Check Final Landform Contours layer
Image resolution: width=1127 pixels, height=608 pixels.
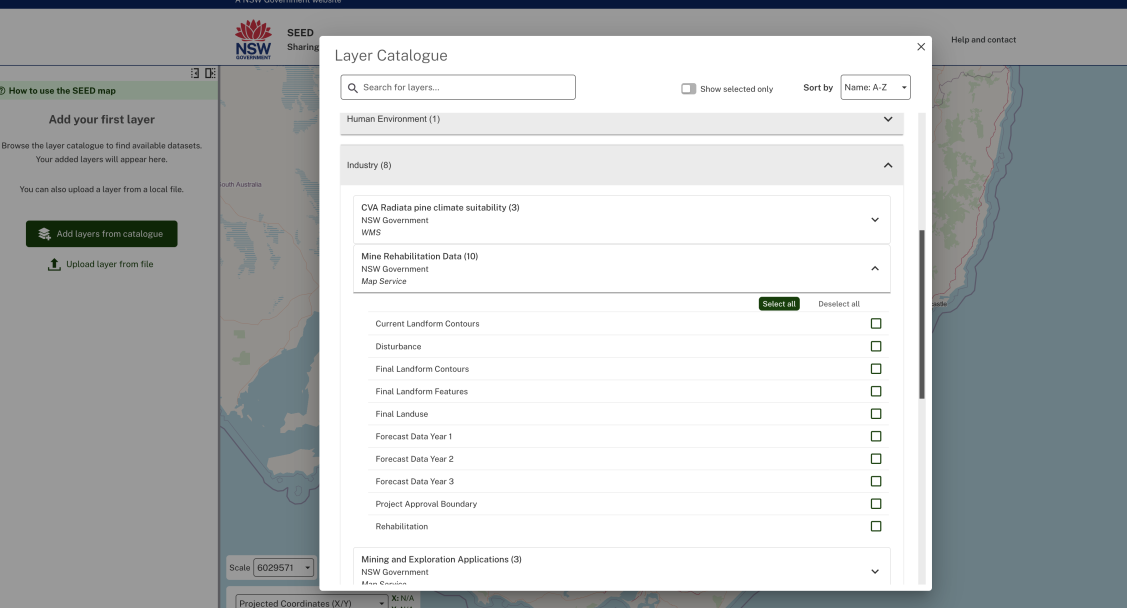point(875,369)
